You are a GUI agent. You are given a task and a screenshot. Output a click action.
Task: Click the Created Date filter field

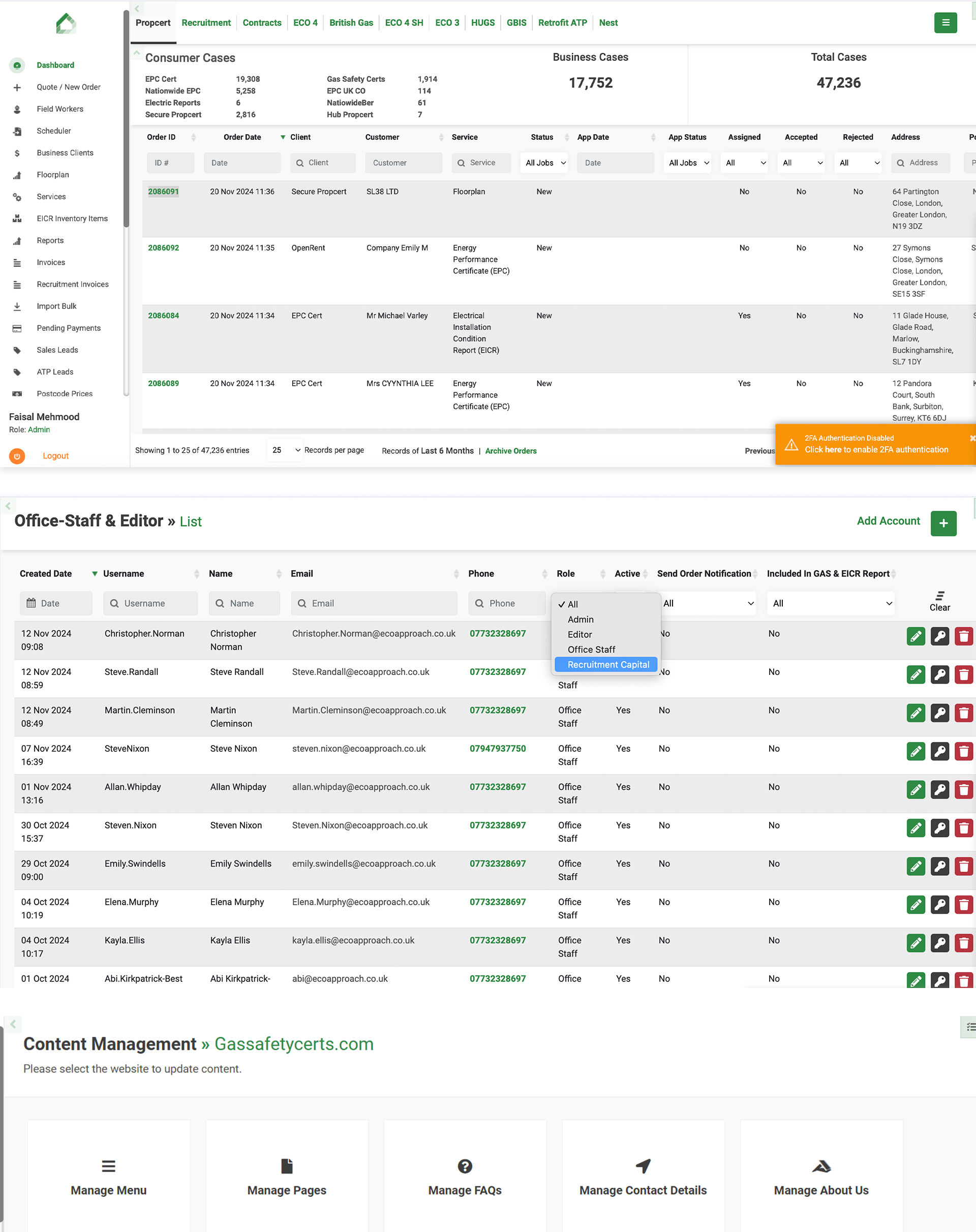56,603
